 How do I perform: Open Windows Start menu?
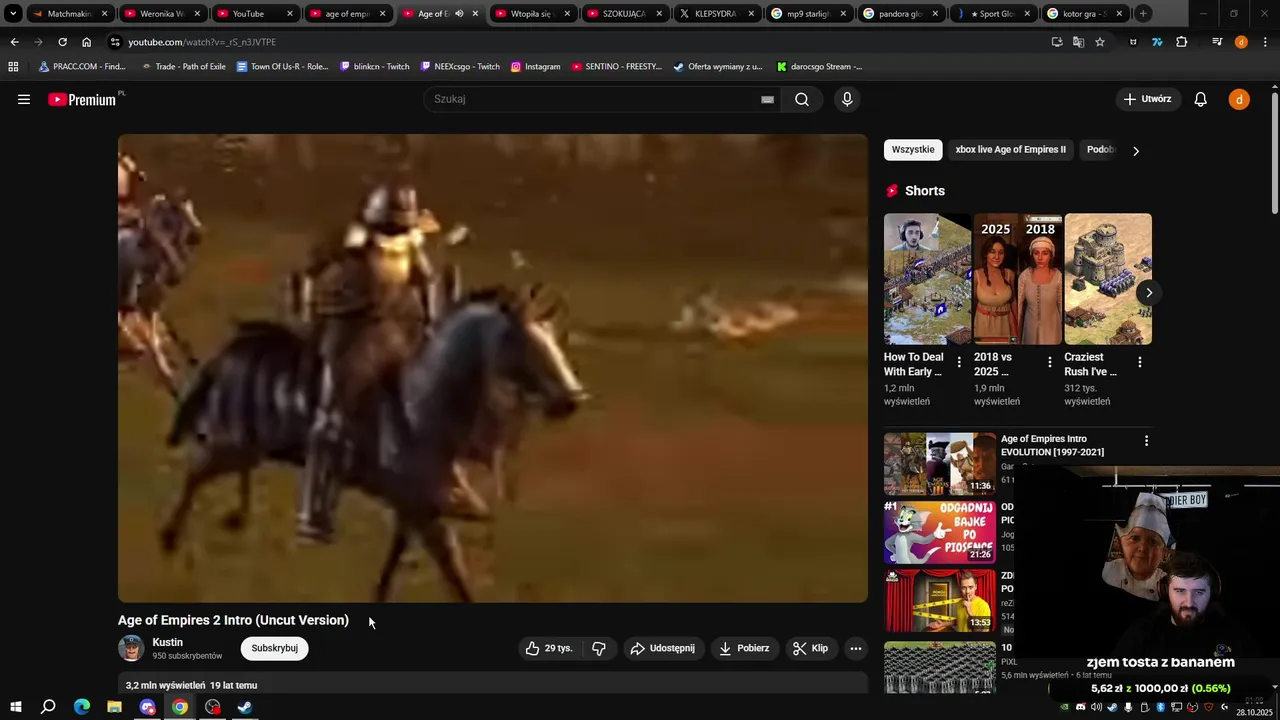16,707
